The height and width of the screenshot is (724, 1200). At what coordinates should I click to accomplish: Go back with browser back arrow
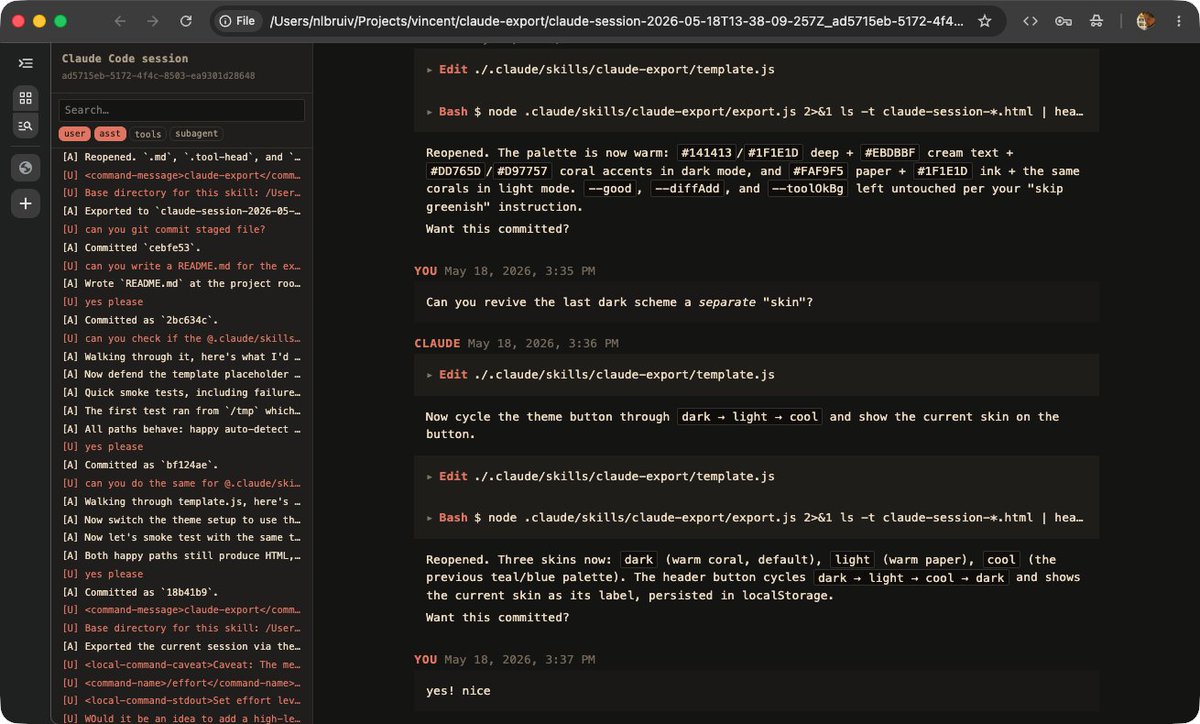tap(120, 21)
